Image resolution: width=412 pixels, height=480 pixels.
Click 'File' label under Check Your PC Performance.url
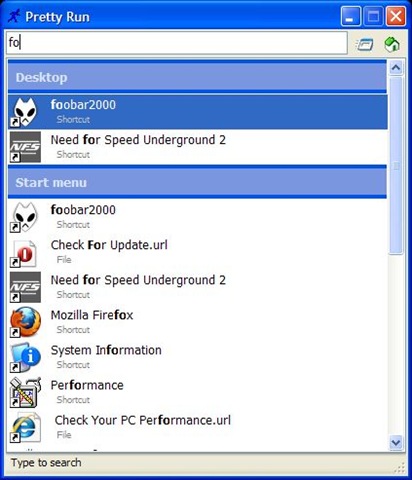coord(64,435)
